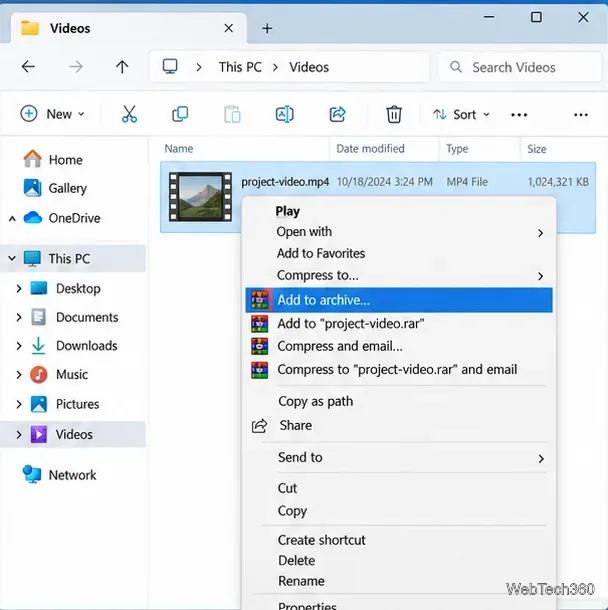Expand the Videos tree node
This screenshot has height=610, width=608.
[x=19, y=435]
